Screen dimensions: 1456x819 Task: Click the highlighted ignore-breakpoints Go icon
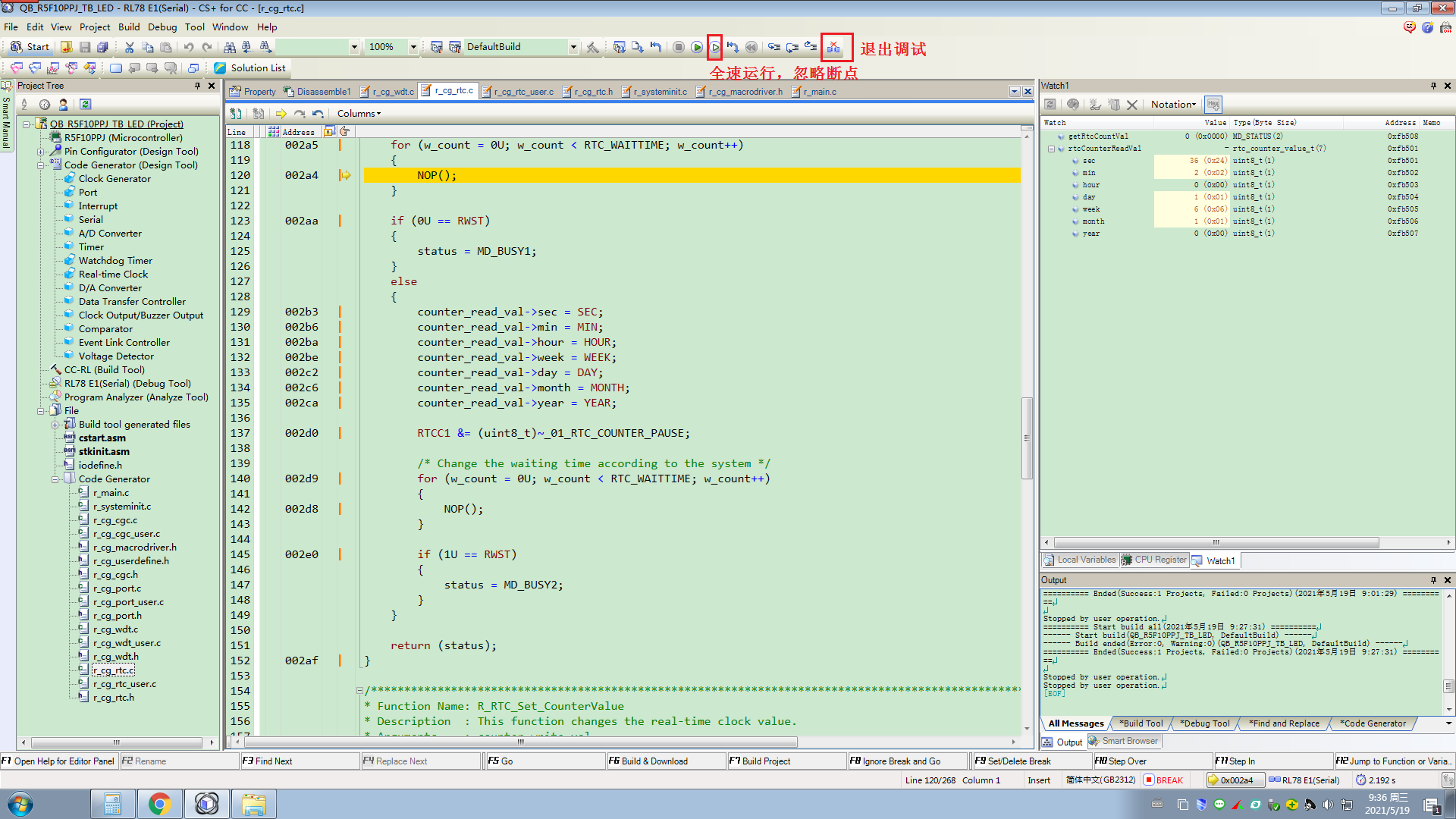point(715,47)
